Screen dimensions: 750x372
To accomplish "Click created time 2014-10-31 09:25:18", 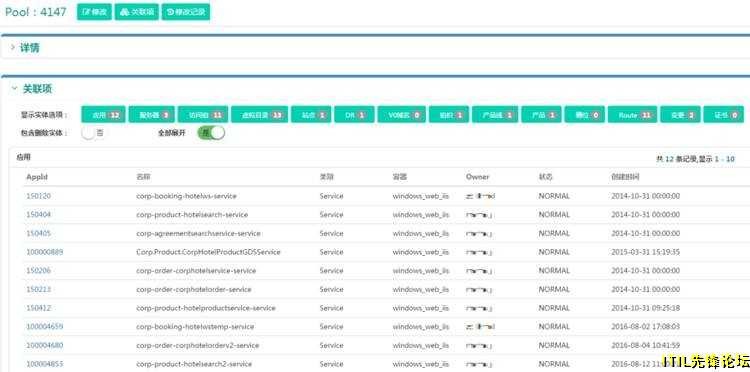I will click(645, 308).
